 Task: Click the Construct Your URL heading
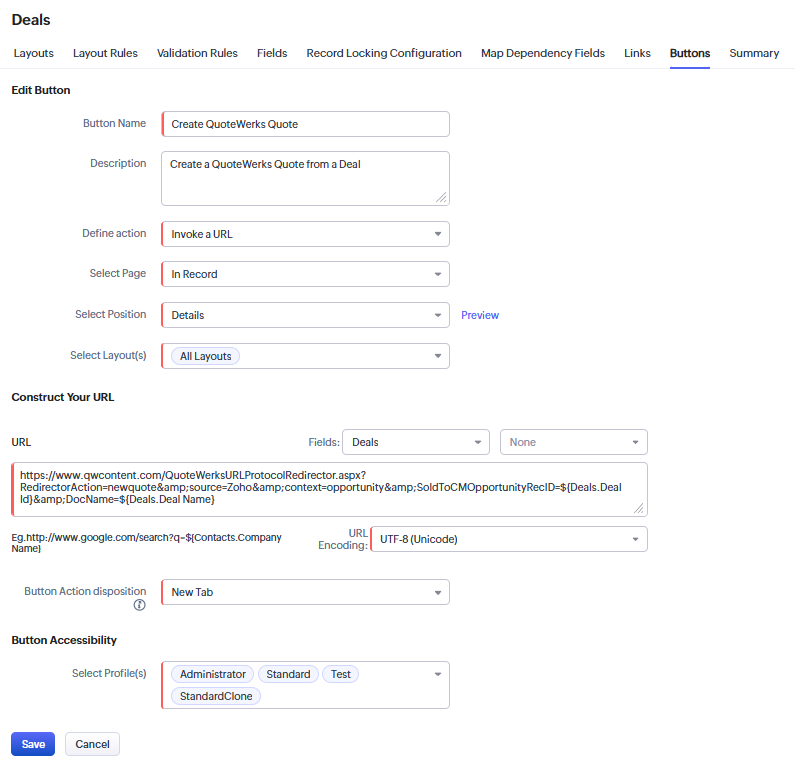click(63, 397)
